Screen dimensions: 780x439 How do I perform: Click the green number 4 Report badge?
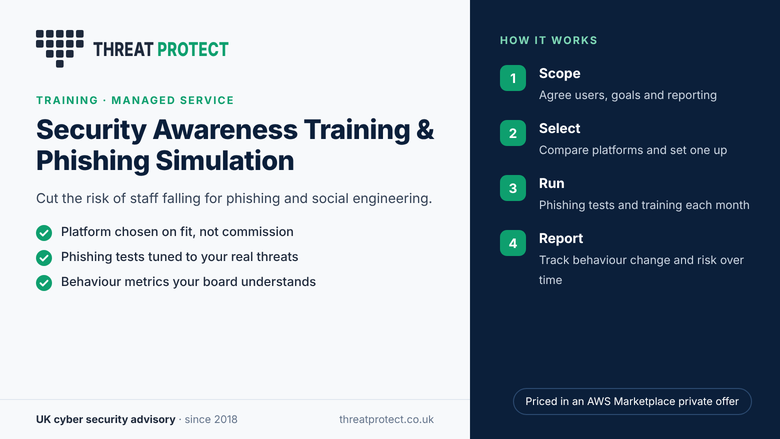pyautogui.click(x=513, y=243)
